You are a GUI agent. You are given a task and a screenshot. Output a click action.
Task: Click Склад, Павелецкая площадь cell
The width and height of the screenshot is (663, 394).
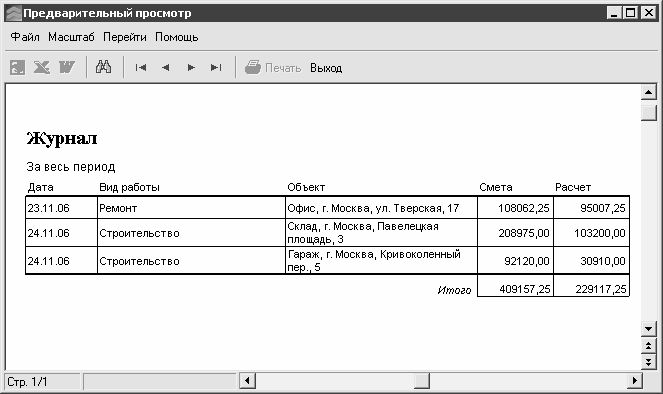click(381, 233)
